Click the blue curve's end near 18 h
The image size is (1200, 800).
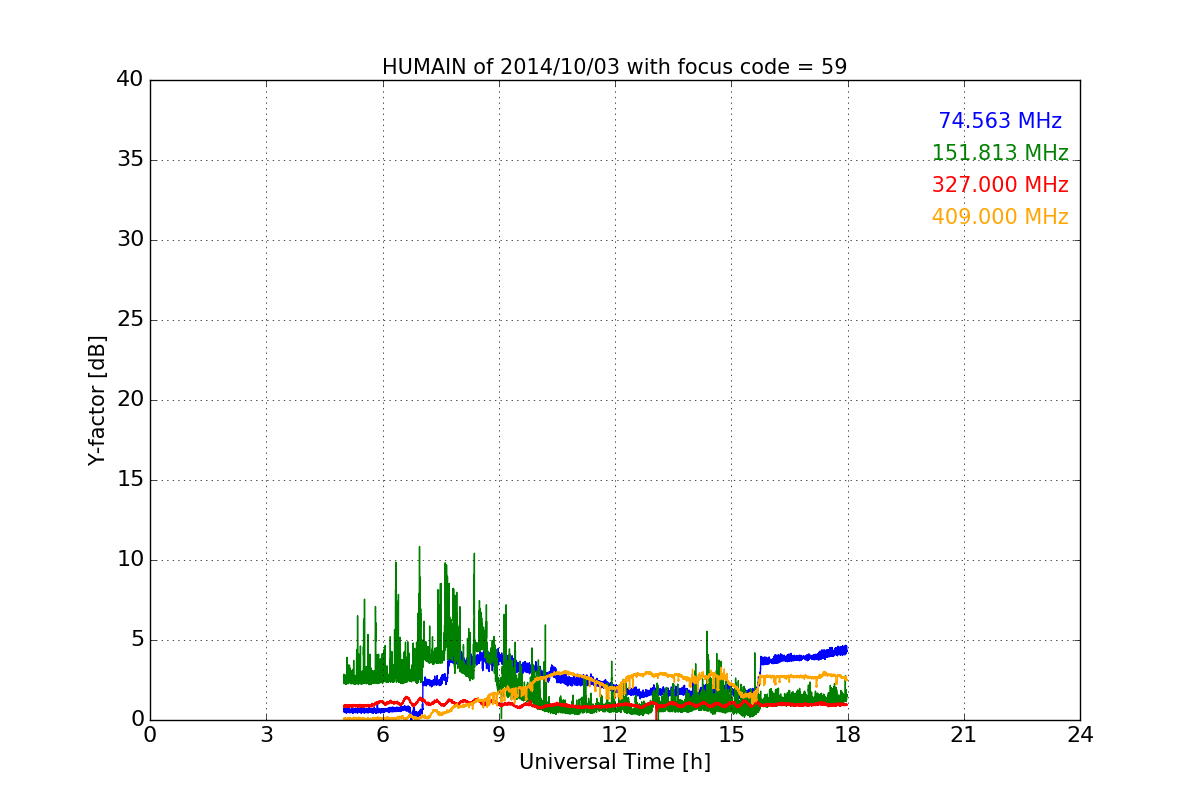846,650
